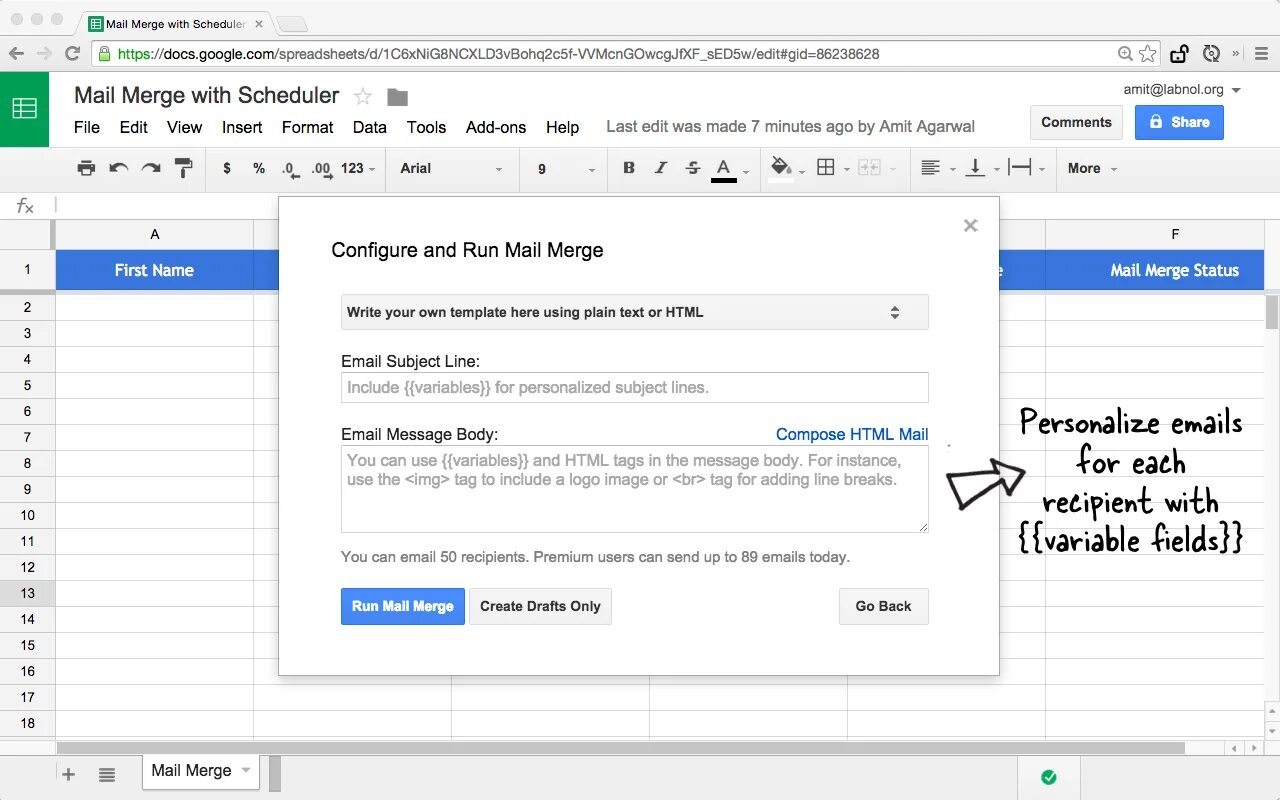Image resolution: width=1280 pixels, height=800 pixels.
Task: Toggle bold formatting
Action: [x=629, y=168]
